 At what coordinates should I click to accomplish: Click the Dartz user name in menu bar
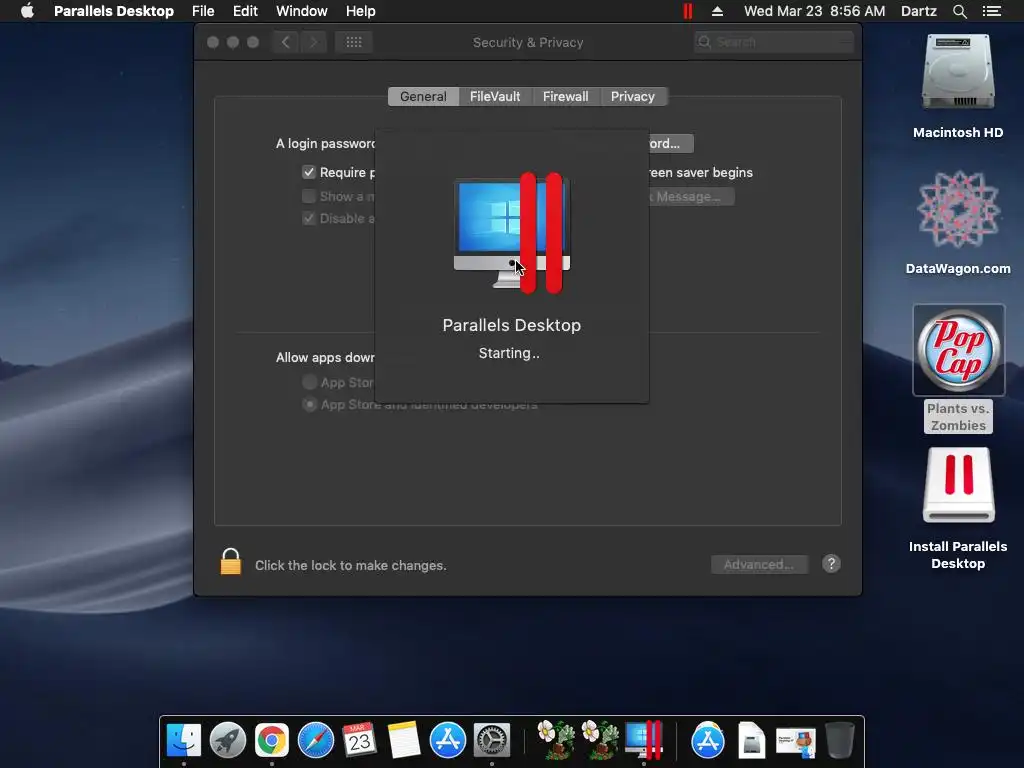[x=919, y=11]
